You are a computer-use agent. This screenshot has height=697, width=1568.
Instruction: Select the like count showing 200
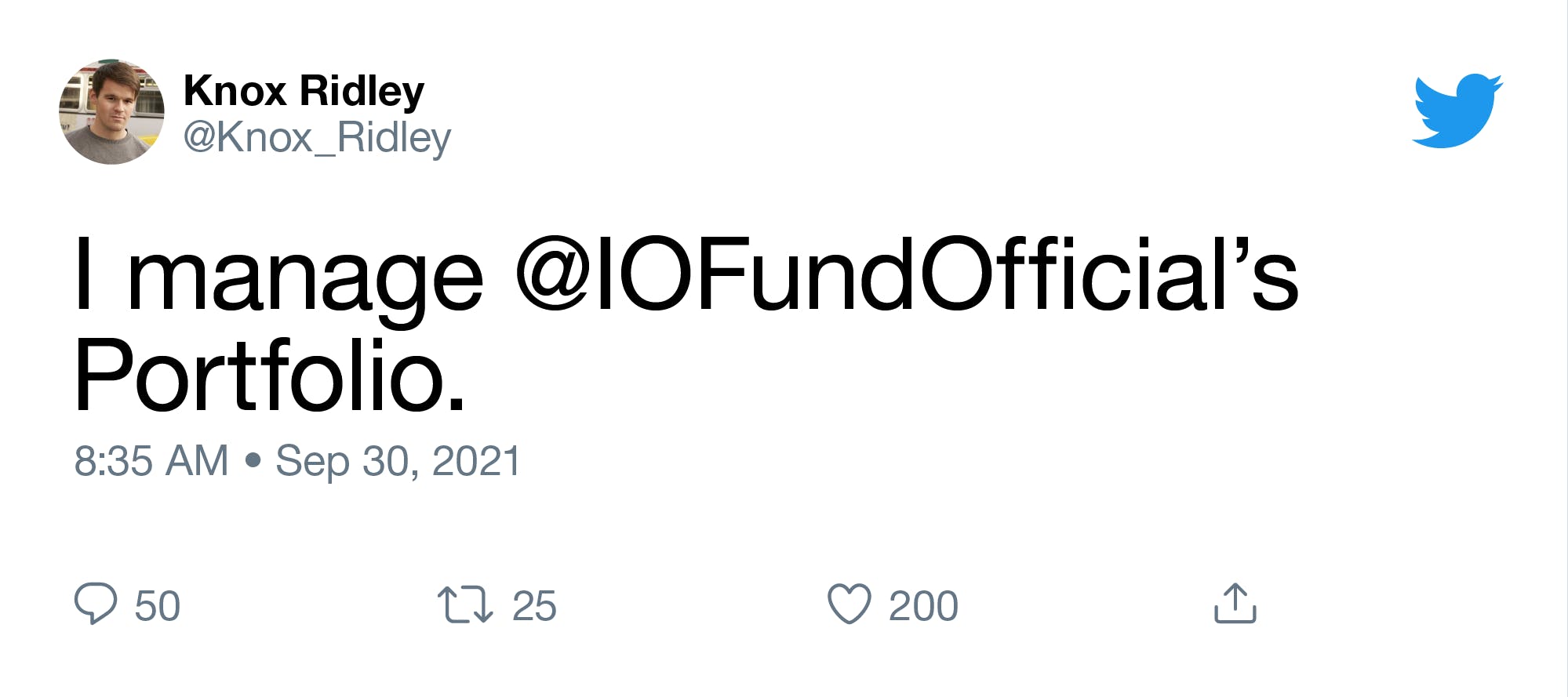[926, 605]
